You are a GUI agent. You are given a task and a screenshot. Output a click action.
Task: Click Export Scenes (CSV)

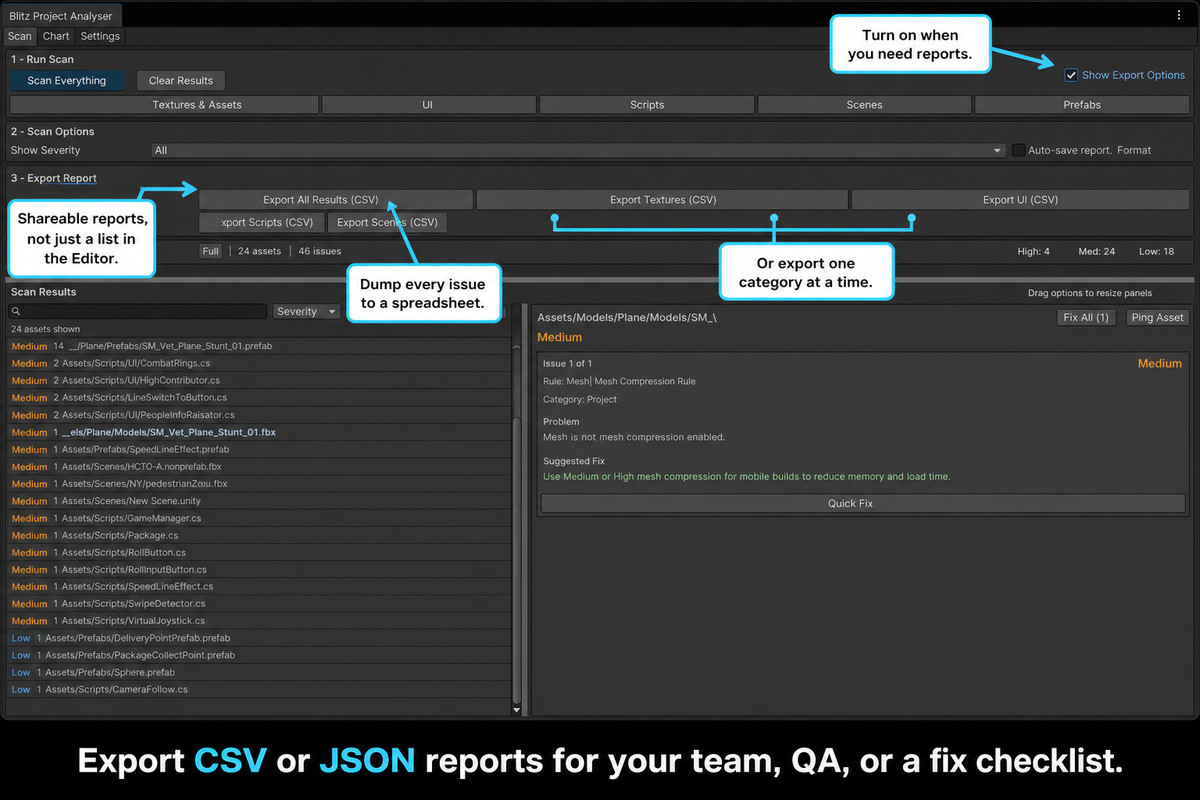[387, 222]
